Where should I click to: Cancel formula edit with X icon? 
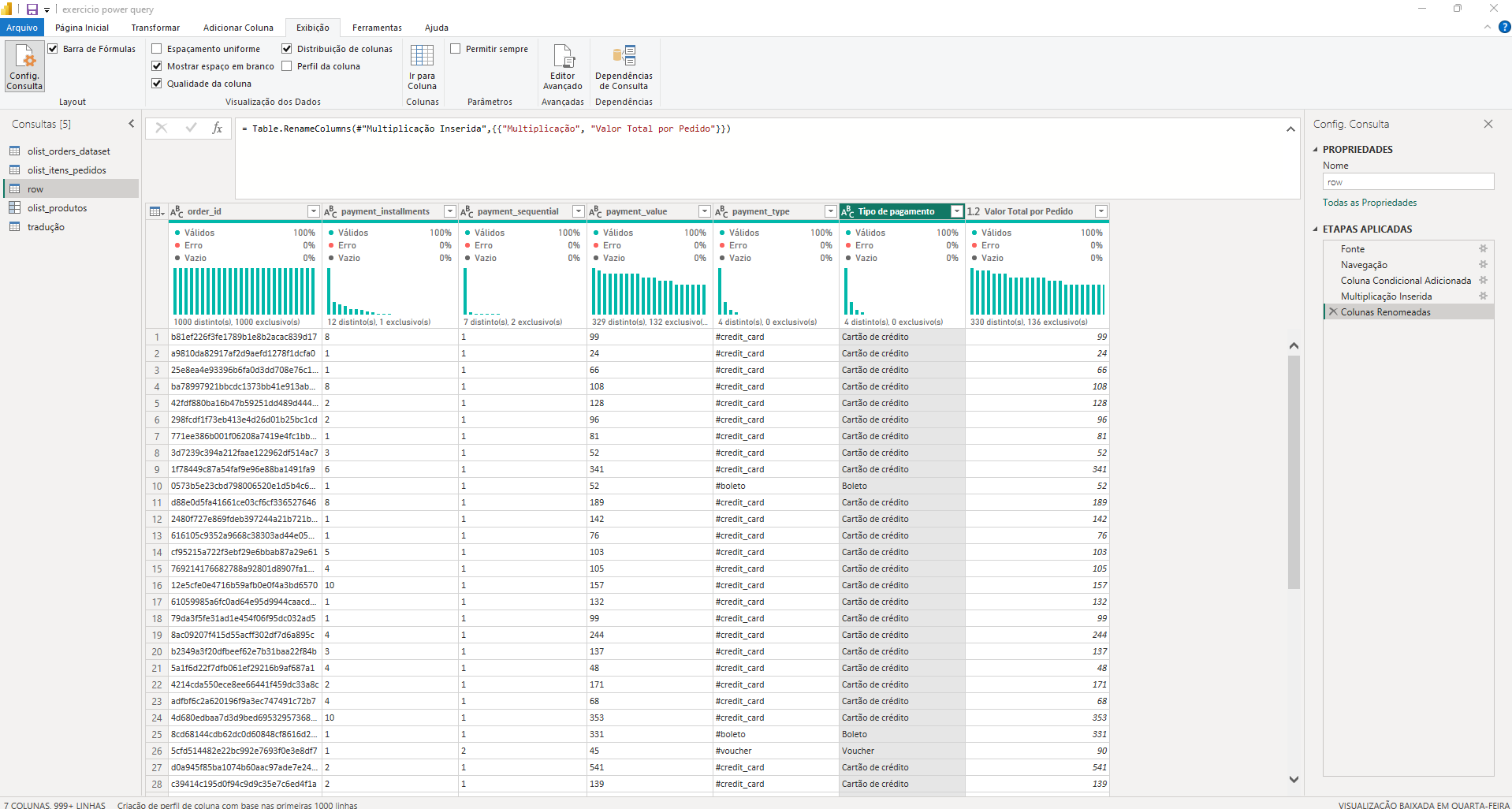(162, 128)
